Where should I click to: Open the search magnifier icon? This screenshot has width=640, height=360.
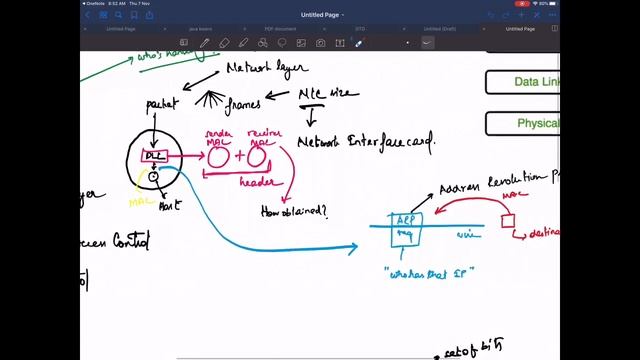119,15
